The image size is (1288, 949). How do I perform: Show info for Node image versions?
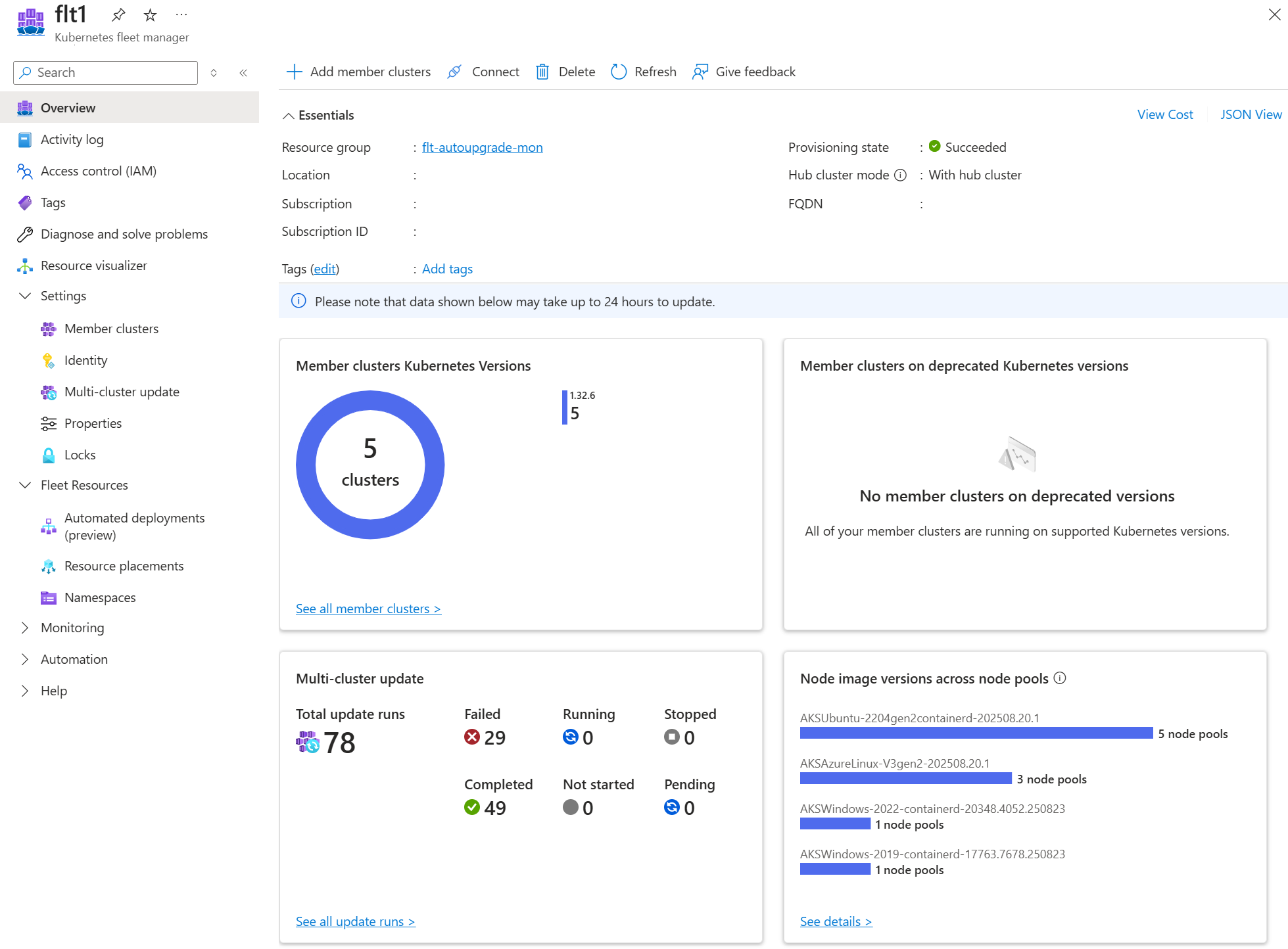pos(1060,678)
